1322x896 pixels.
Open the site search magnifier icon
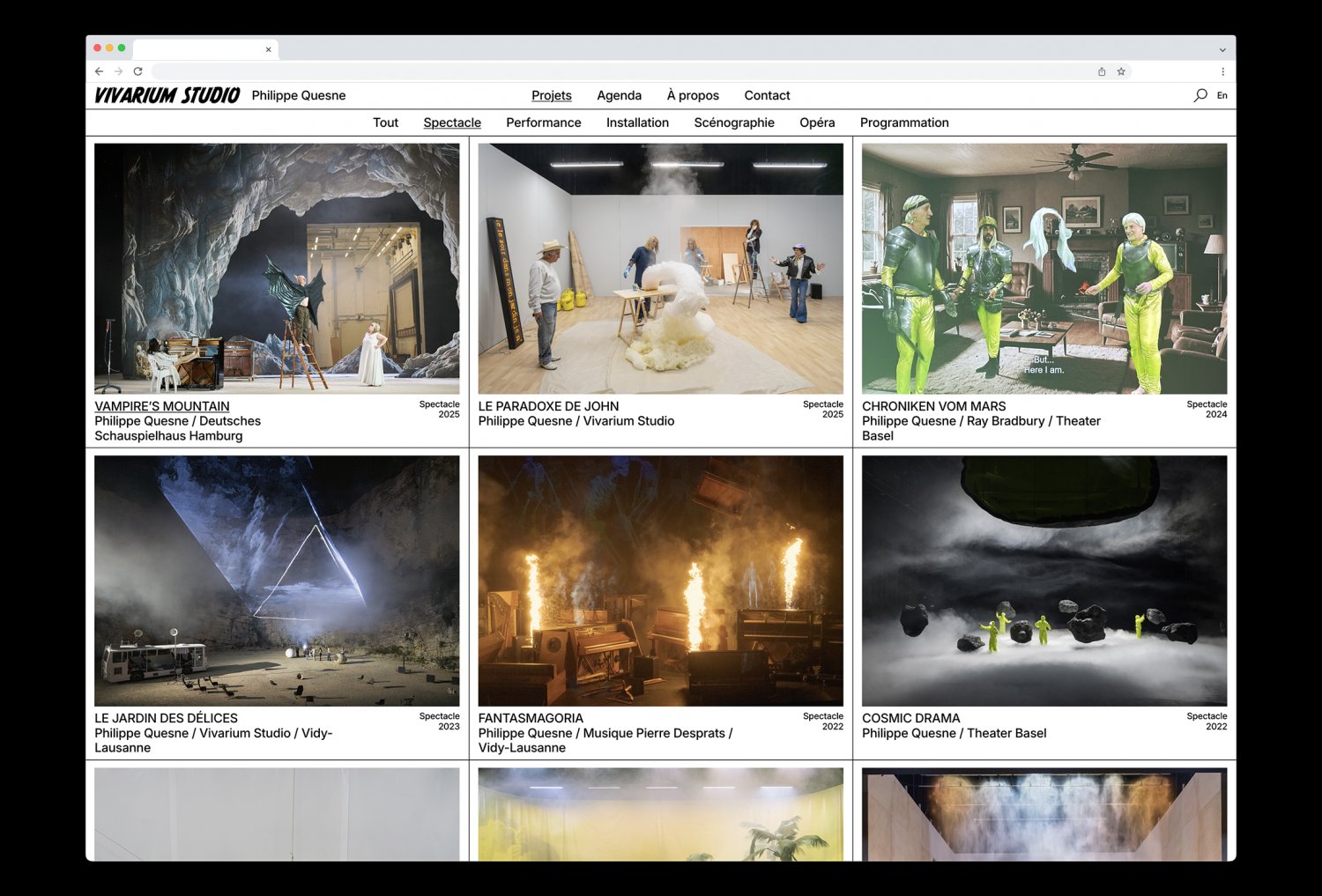point(1200,95)
